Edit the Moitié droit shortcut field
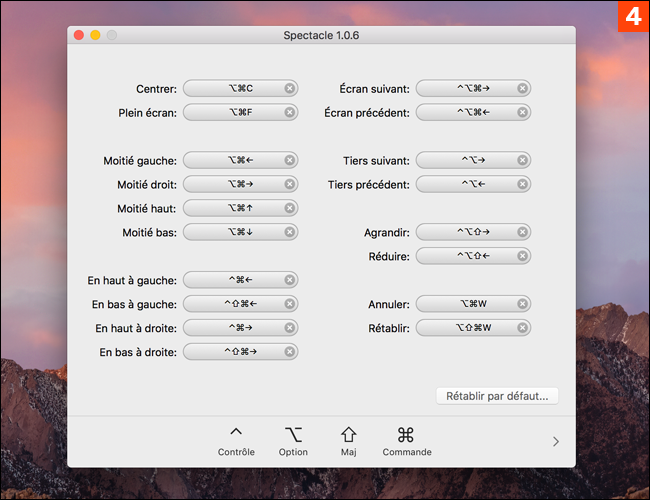This screenshot has height=500, width=650. 240,184
